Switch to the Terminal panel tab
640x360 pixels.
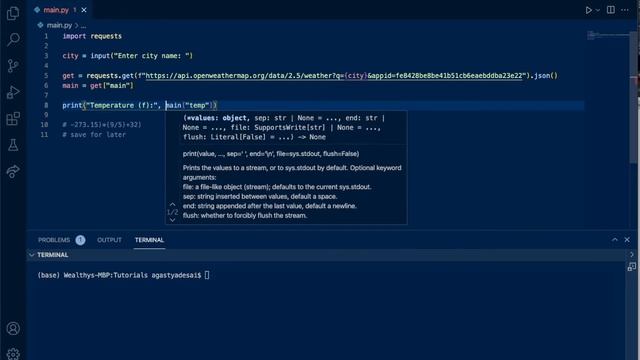coord(149,240)
